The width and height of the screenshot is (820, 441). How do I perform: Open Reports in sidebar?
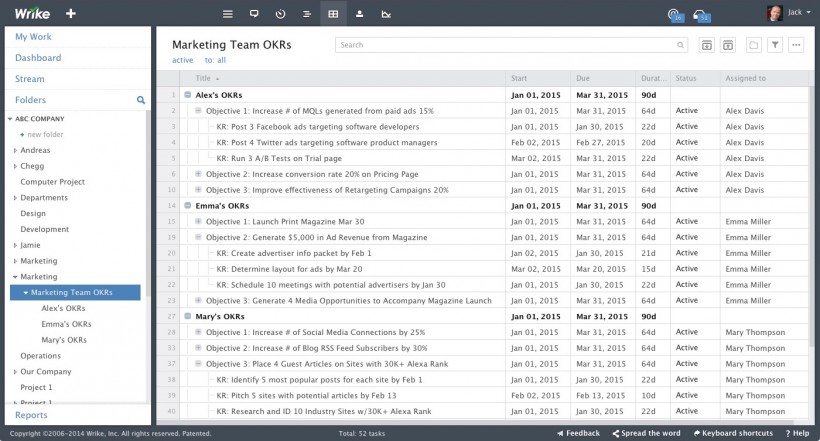pyautogui.click(x=31, y=415)
